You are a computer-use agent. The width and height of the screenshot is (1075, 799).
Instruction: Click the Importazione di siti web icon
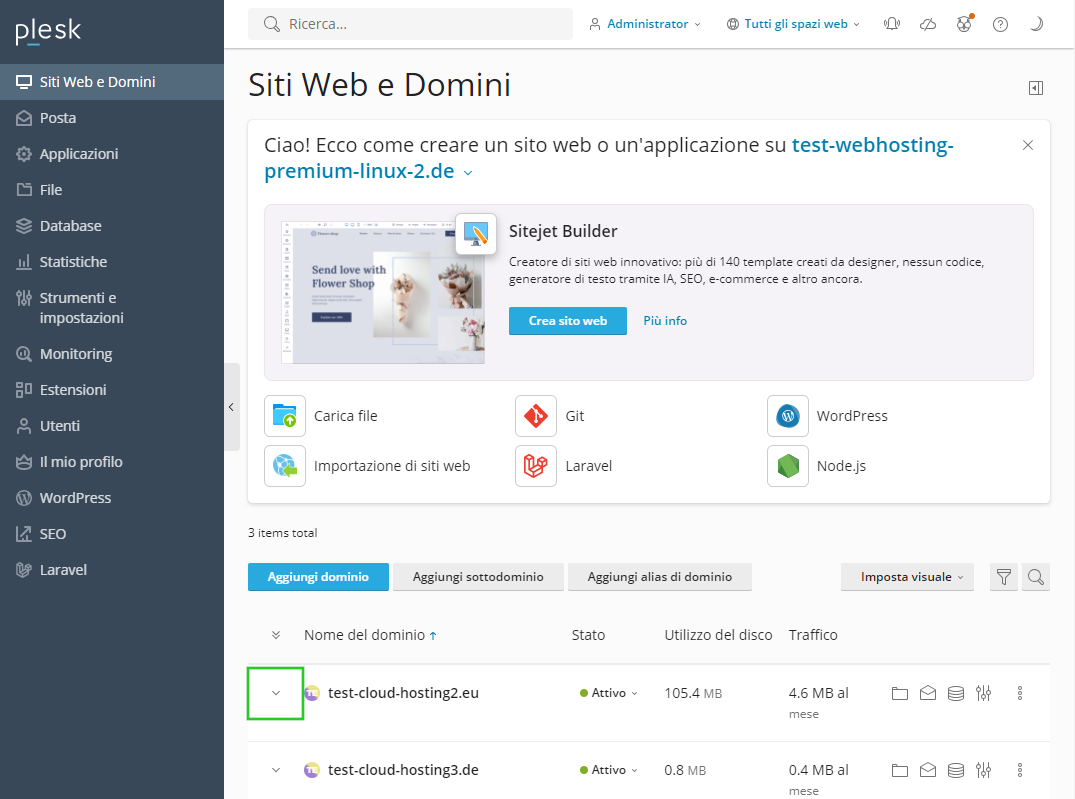click(285, 466)
